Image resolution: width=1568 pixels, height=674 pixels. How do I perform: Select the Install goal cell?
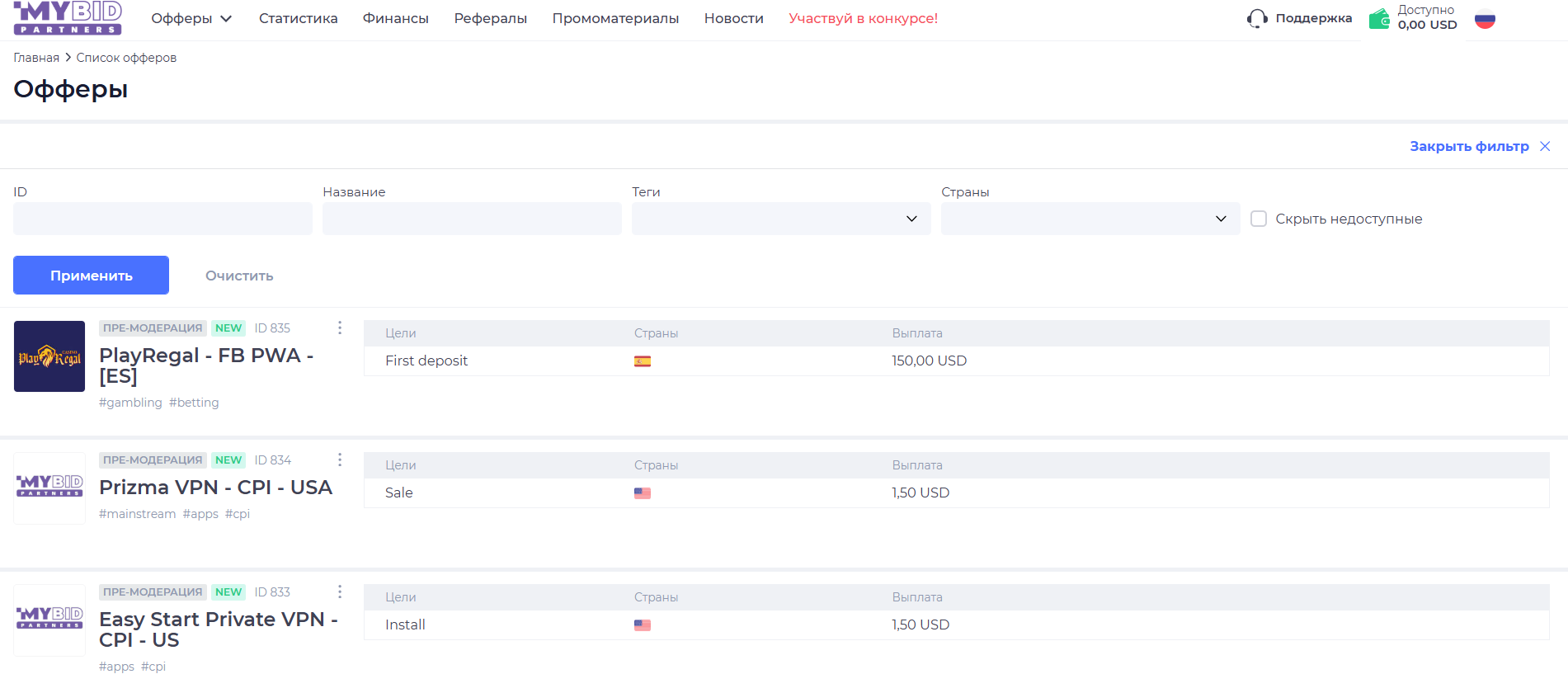pyautogui.click(x=405, y=625)
